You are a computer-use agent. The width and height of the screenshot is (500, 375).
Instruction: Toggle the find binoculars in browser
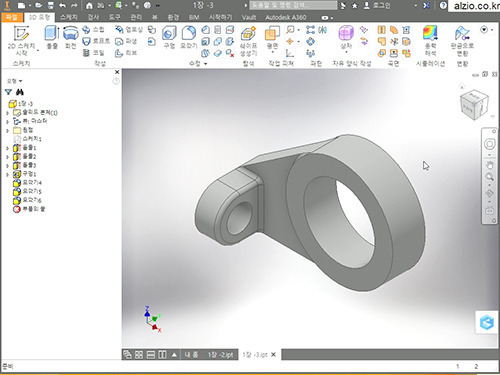[x=20, y=92]
